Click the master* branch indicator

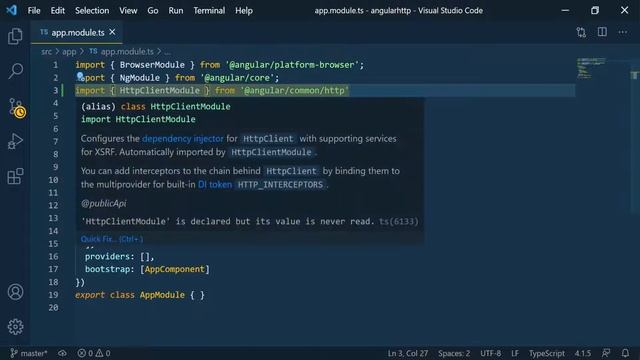tap(29, 353)
